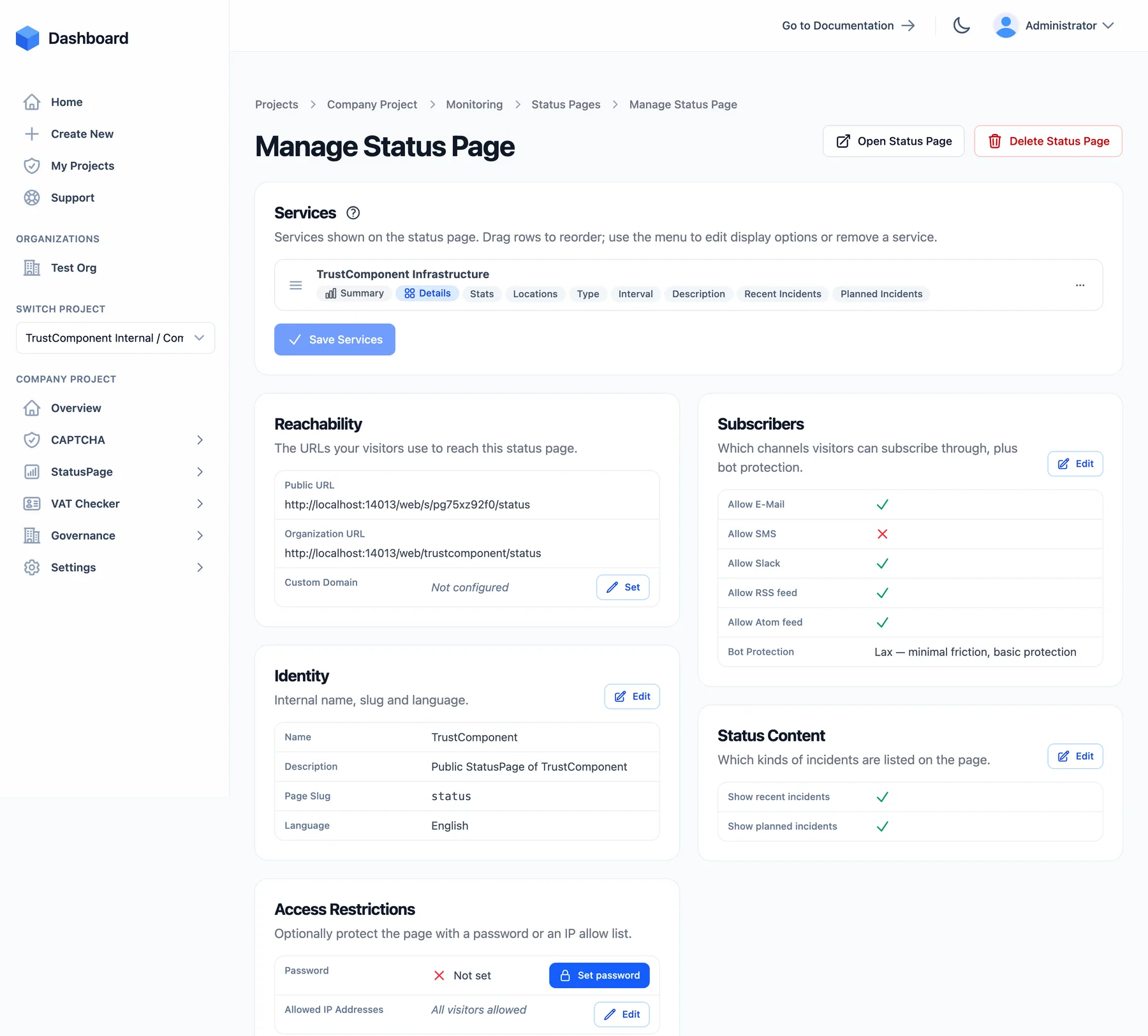Toggle the Locations display chip
This screenshot has width=1148, height=1036.
click(535, 294)
